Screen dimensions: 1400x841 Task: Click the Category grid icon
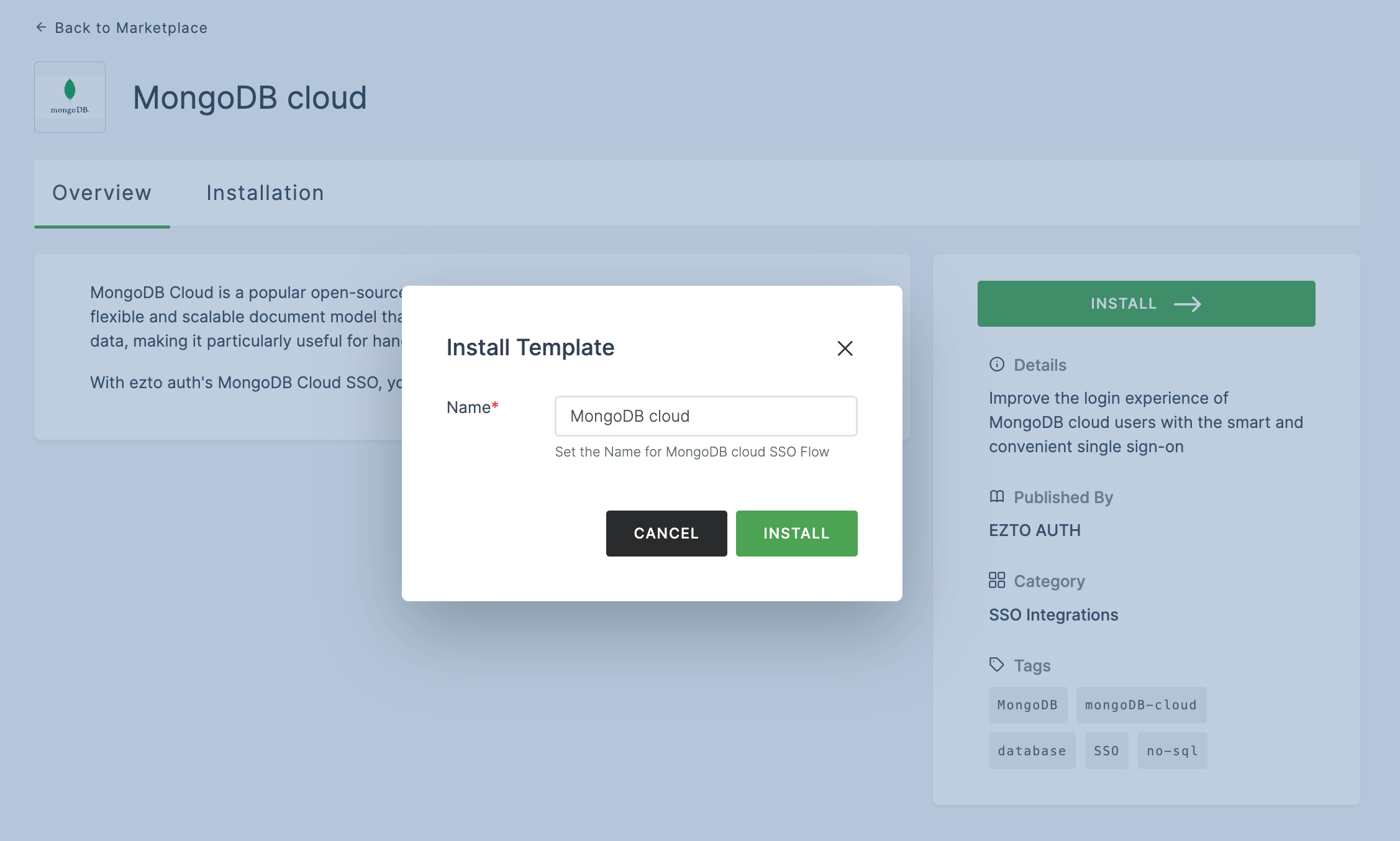[997, 581]
